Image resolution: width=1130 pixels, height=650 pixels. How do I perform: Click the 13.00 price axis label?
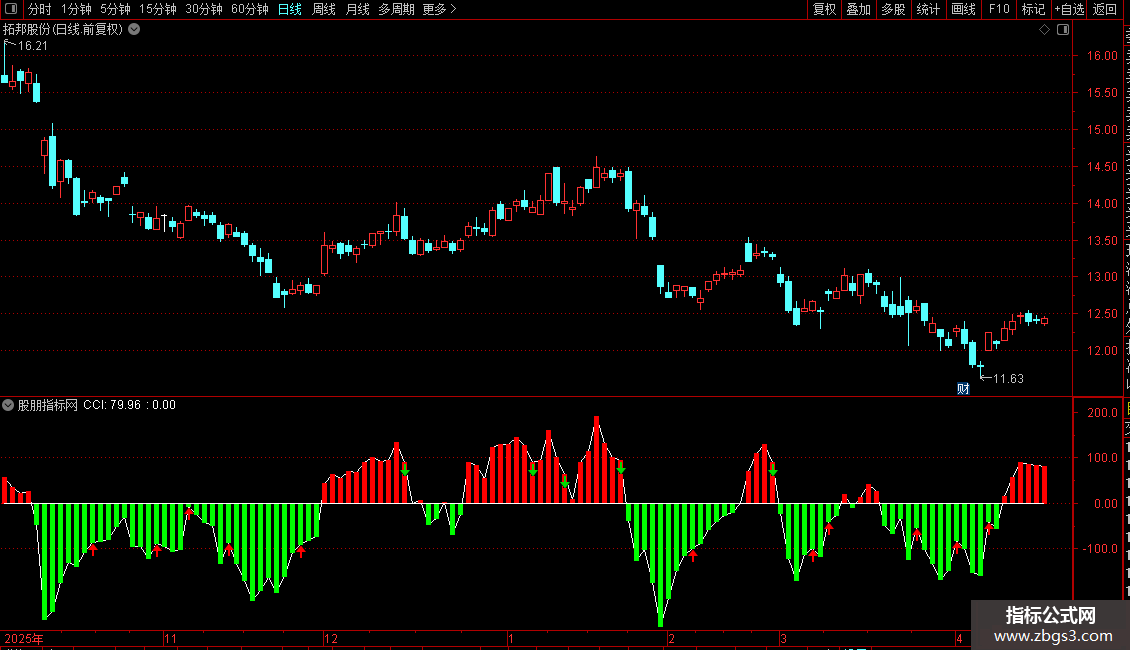pos(1102,277)
